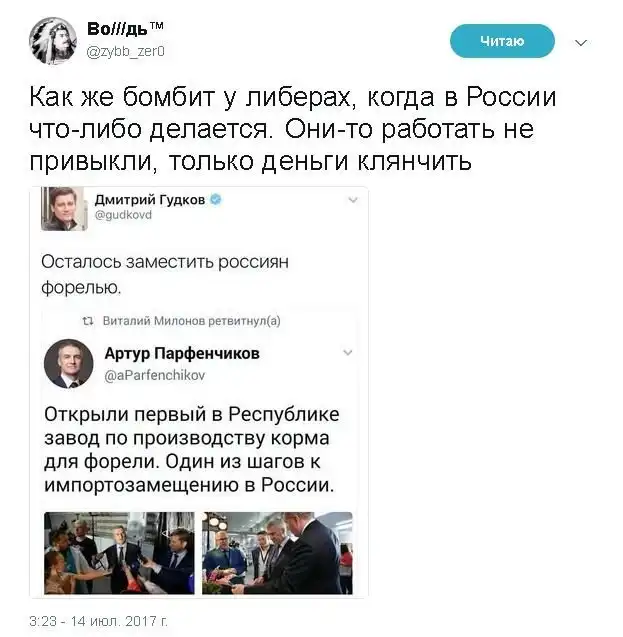
Task: Expand the tweet options chevron beside Читаю
Action: [x=582, y=43]
